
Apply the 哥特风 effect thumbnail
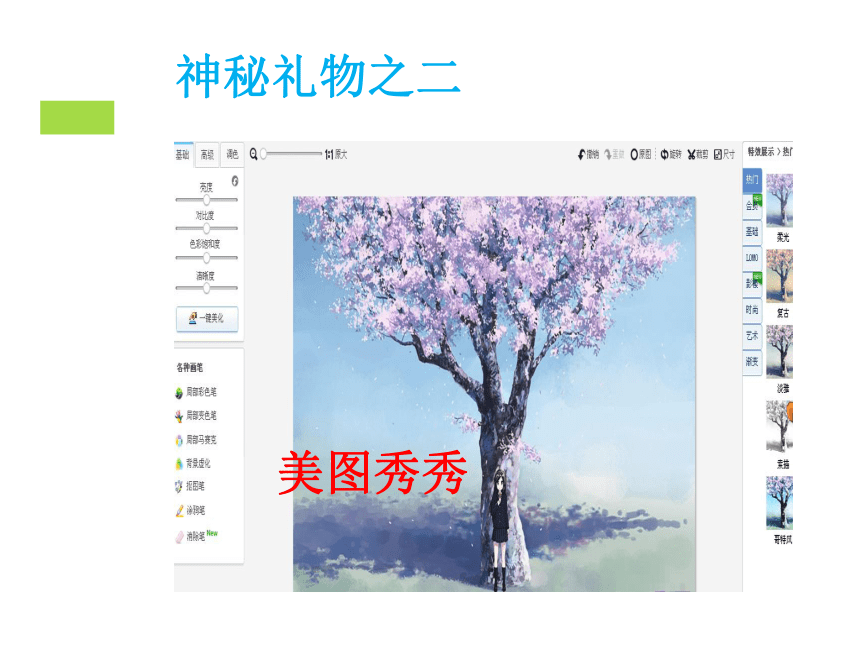[x=779, y=503]
